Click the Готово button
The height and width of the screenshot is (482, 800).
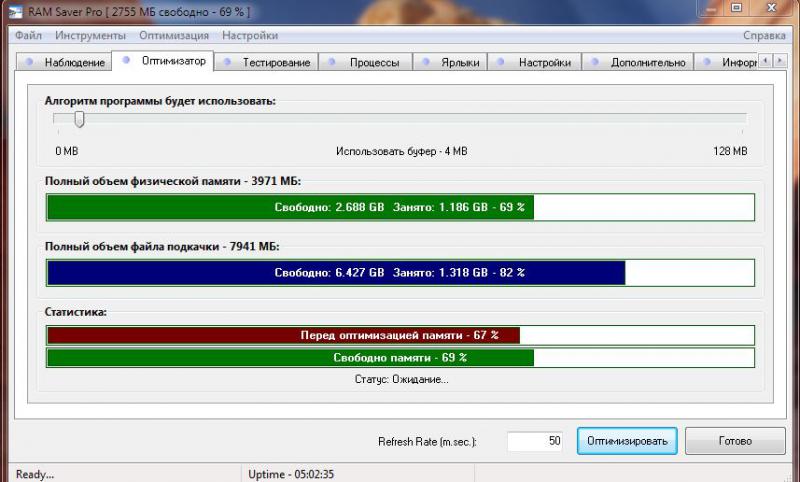pyautogui.click(x=735, y=441)
